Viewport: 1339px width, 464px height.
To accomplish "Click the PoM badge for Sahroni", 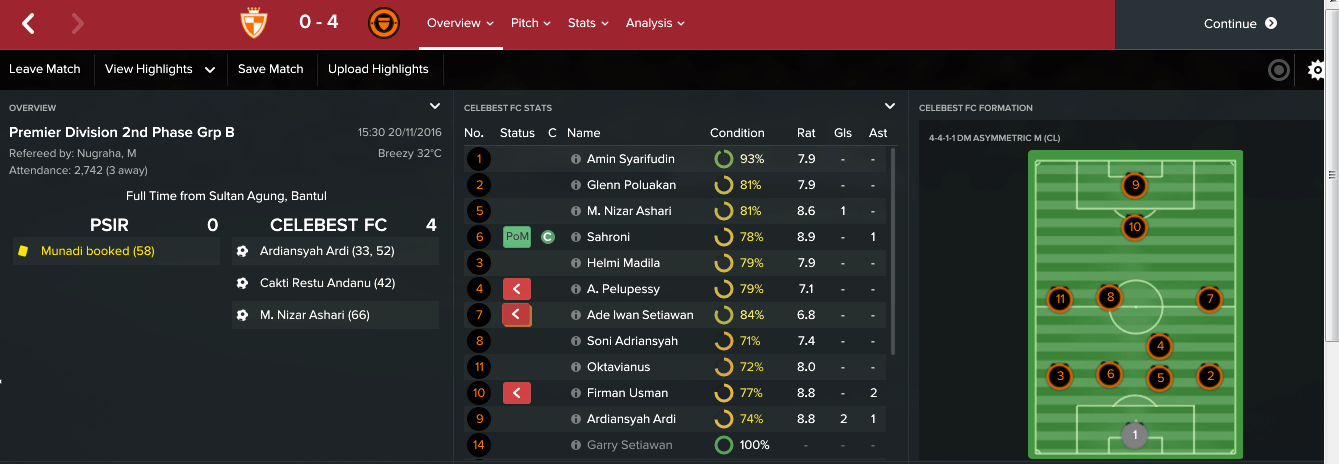I will [x=517, y=237].
